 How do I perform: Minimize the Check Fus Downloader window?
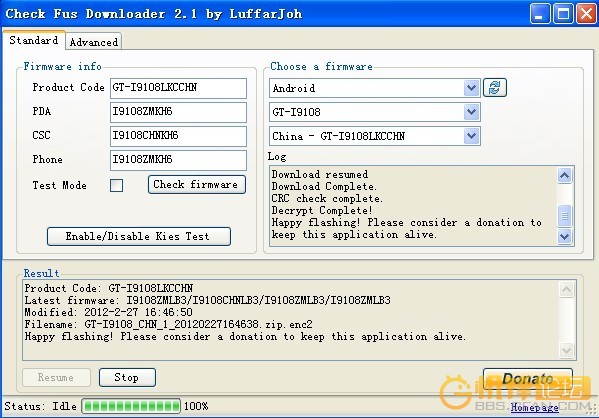point(540,14)
